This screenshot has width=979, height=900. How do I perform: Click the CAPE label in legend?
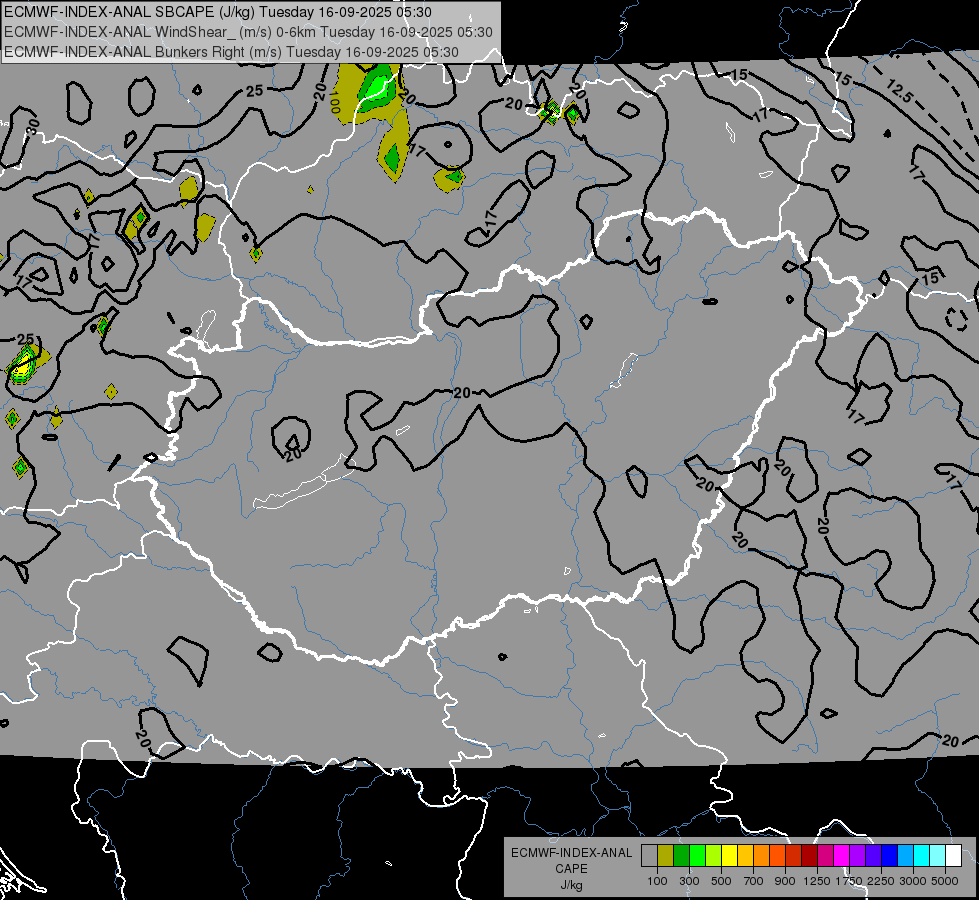tap(571, 869)
